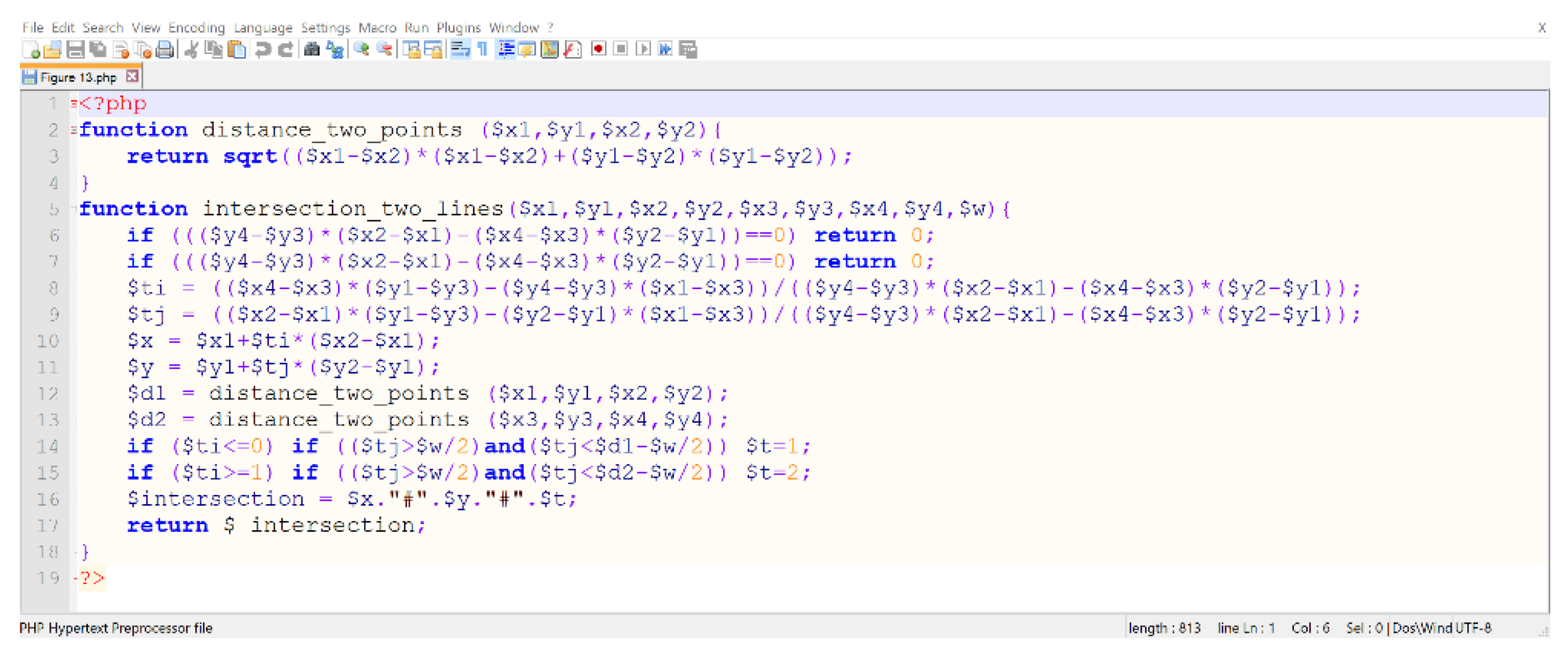Click the UTF-8 encoding status field

[x=1473, y=628]
